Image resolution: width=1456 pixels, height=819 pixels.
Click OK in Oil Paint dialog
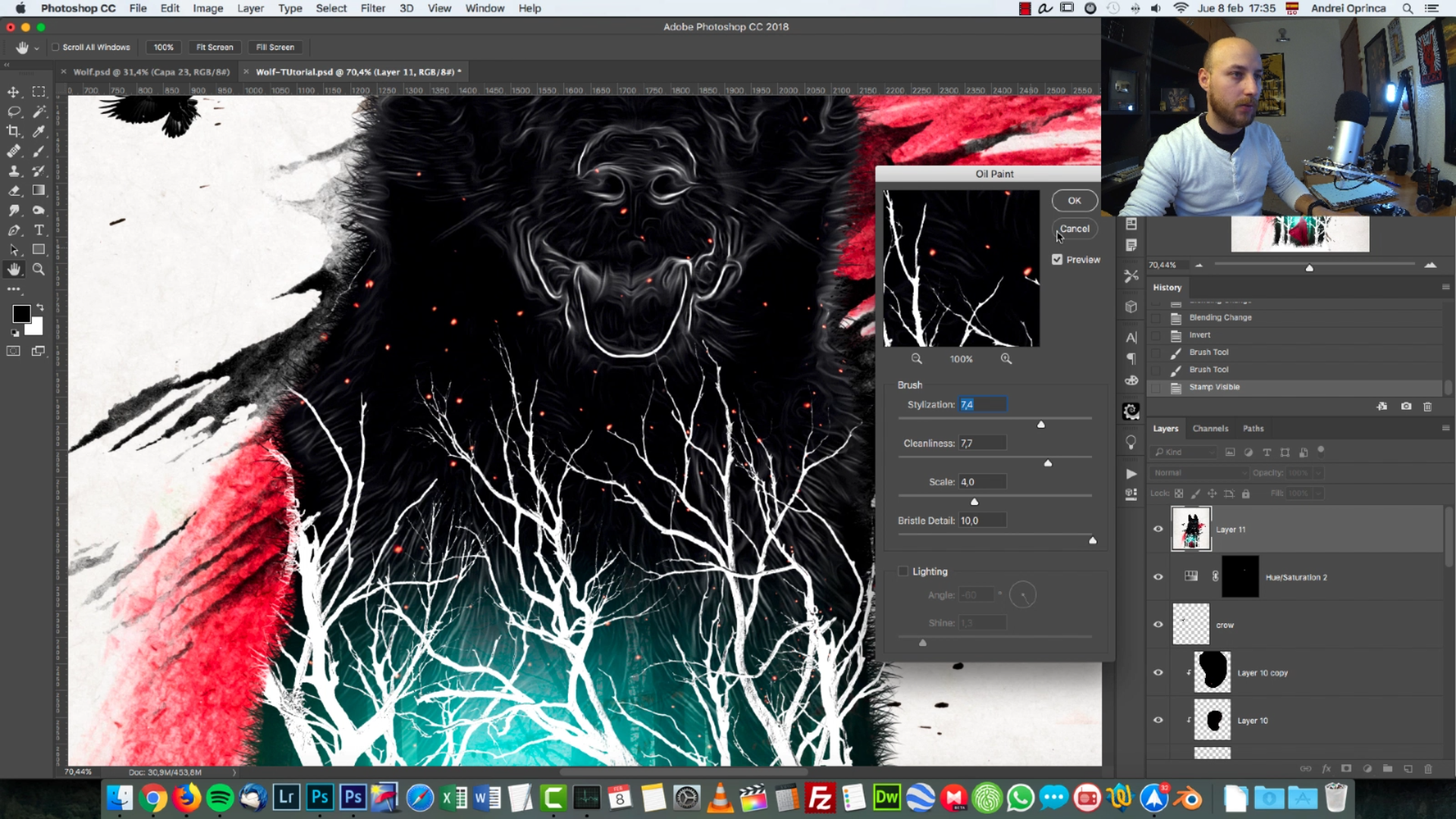point(1075,200)
